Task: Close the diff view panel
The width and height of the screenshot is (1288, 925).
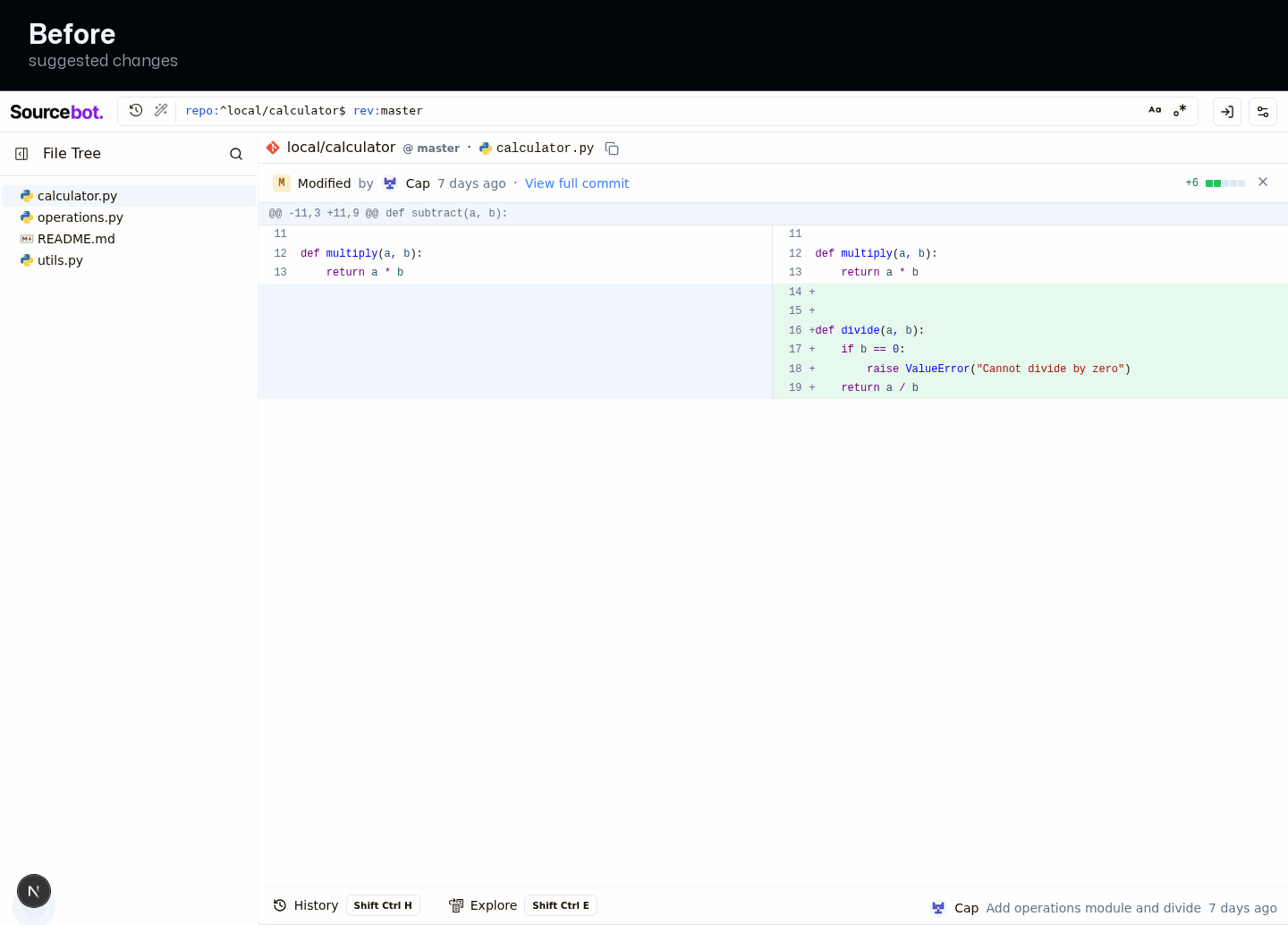Action: coord(1263,182)
